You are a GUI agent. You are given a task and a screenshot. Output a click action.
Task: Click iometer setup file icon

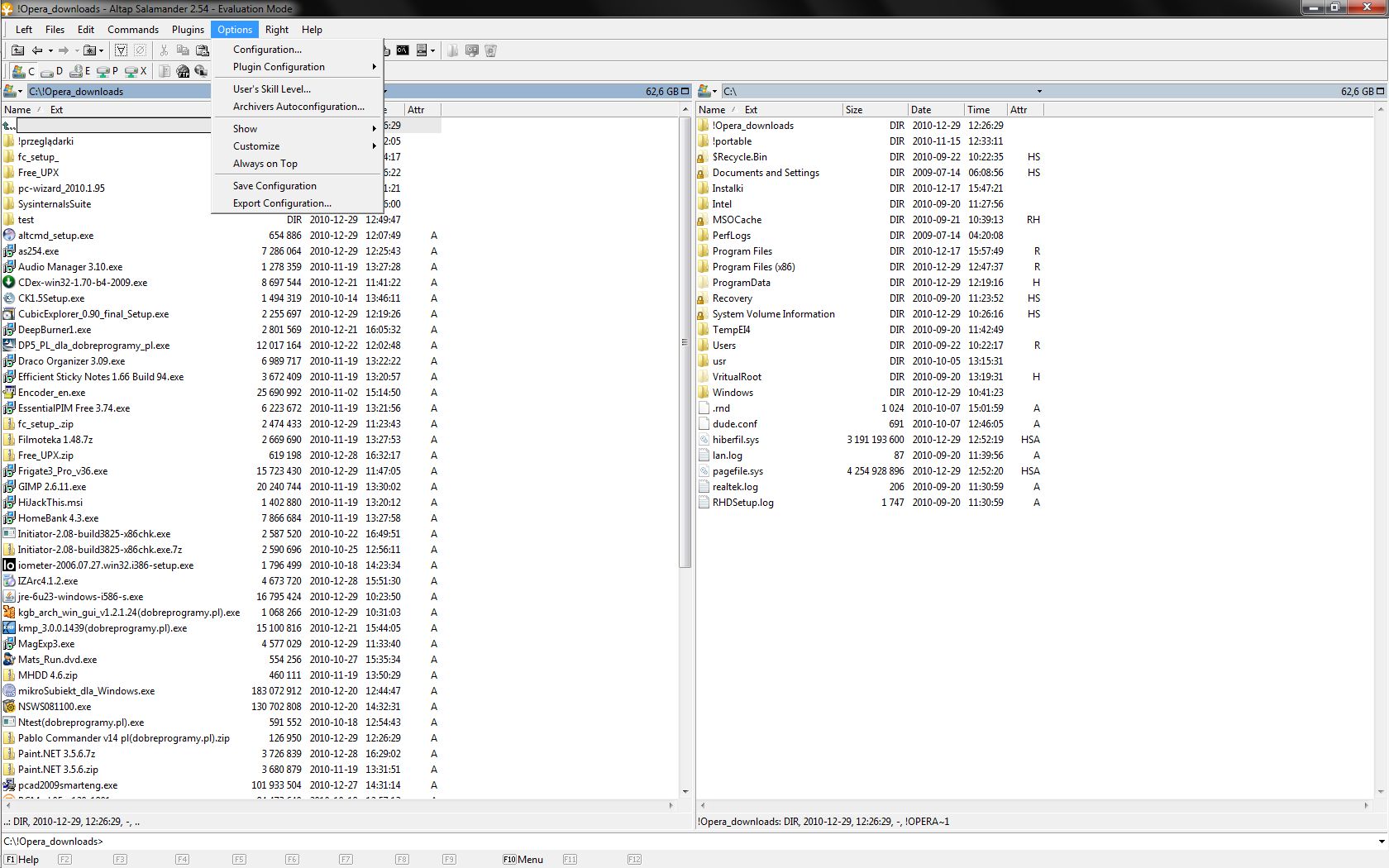[x=9, y=565]
